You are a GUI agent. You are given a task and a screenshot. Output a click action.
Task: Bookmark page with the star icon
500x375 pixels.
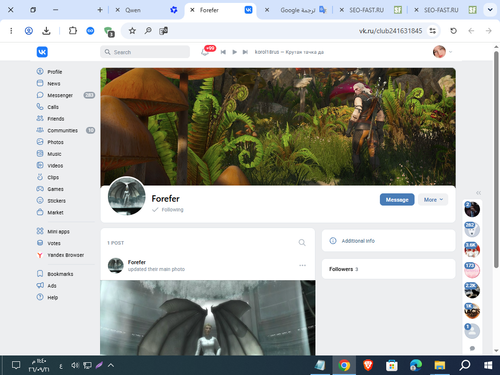pyautogui.click(x=132, y=31)
